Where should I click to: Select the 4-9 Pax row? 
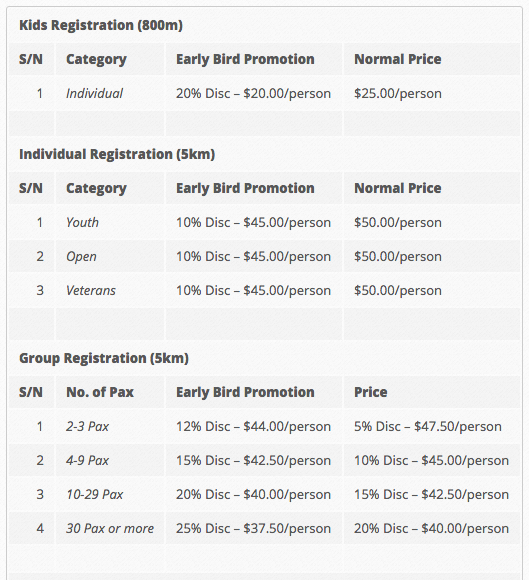click(x=264, y=461)
